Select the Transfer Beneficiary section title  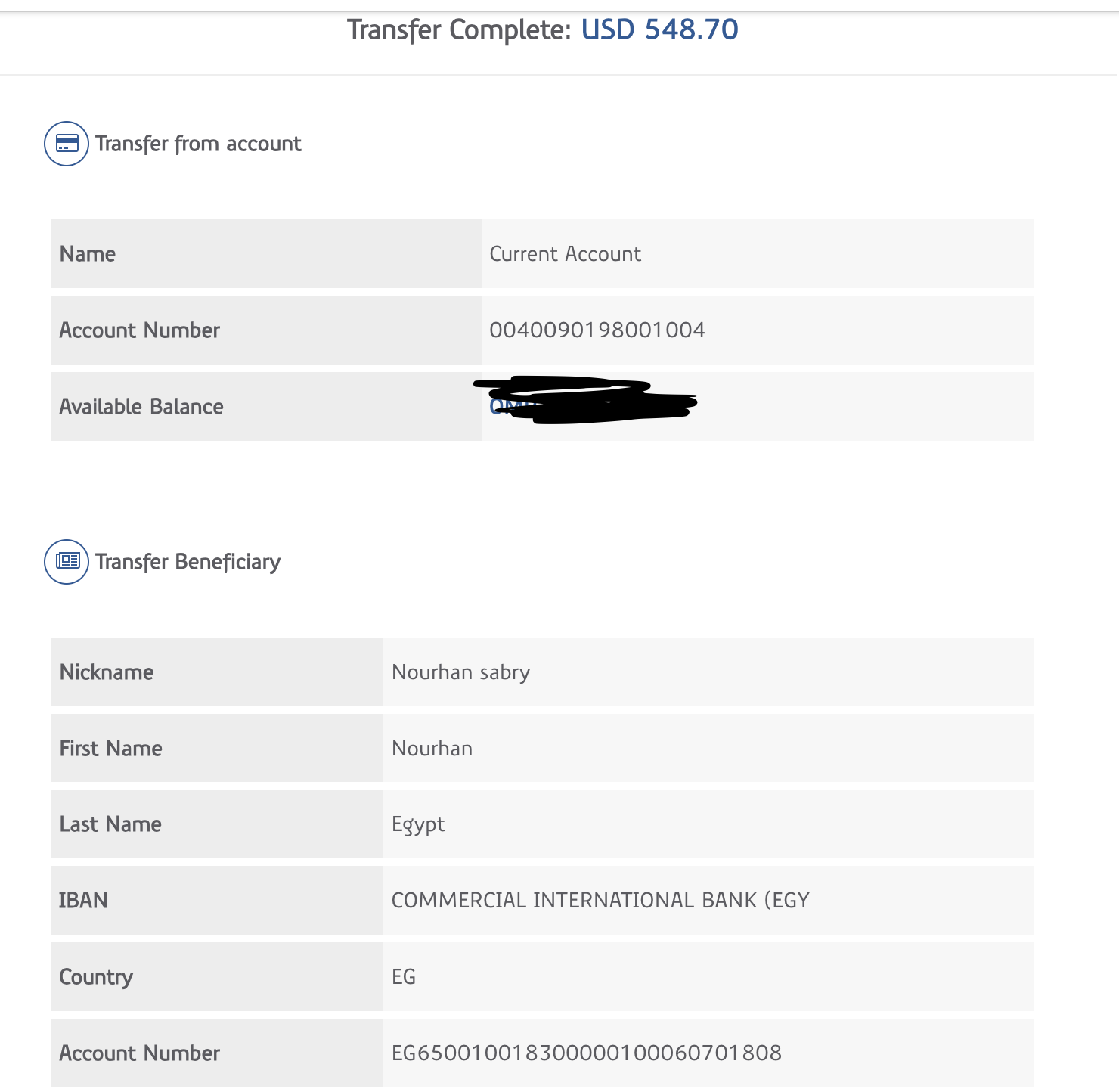[188, 562]
